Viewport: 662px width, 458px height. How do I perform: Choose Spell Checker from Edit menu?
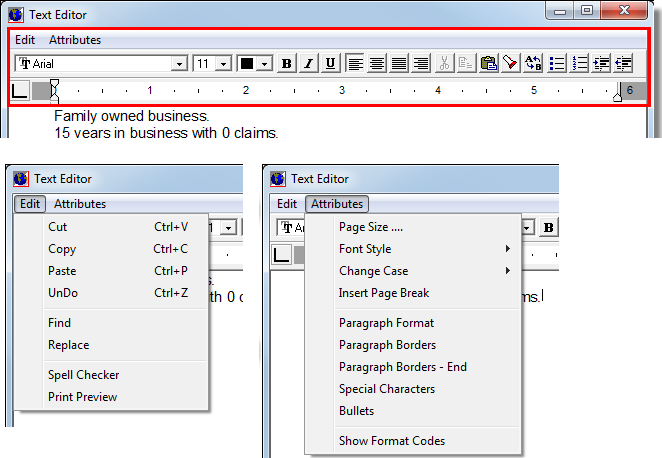tap(83, 375)
